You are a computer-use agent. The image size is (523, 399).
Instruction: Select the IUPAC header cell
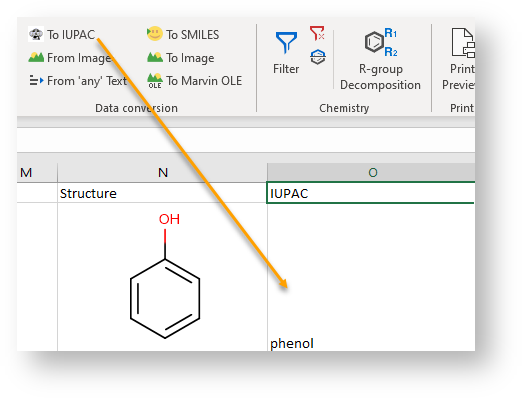pyautogui.click(x=371, y=193)
